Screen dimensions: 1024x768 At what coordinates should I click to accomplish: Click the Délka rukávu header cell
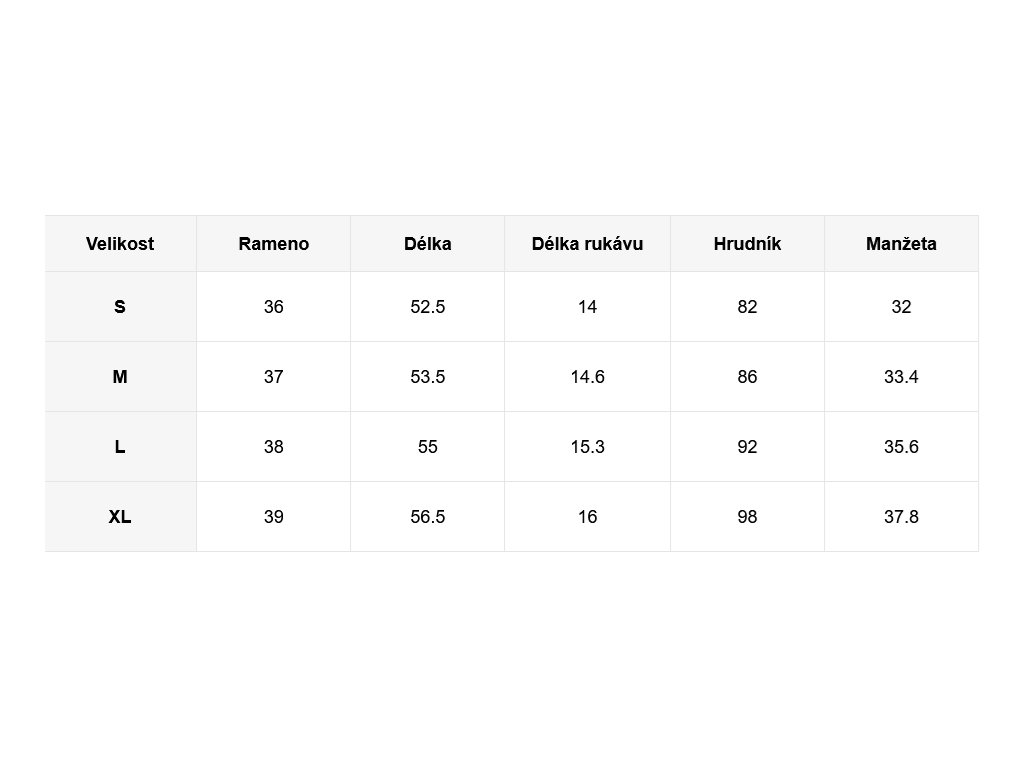587,243
